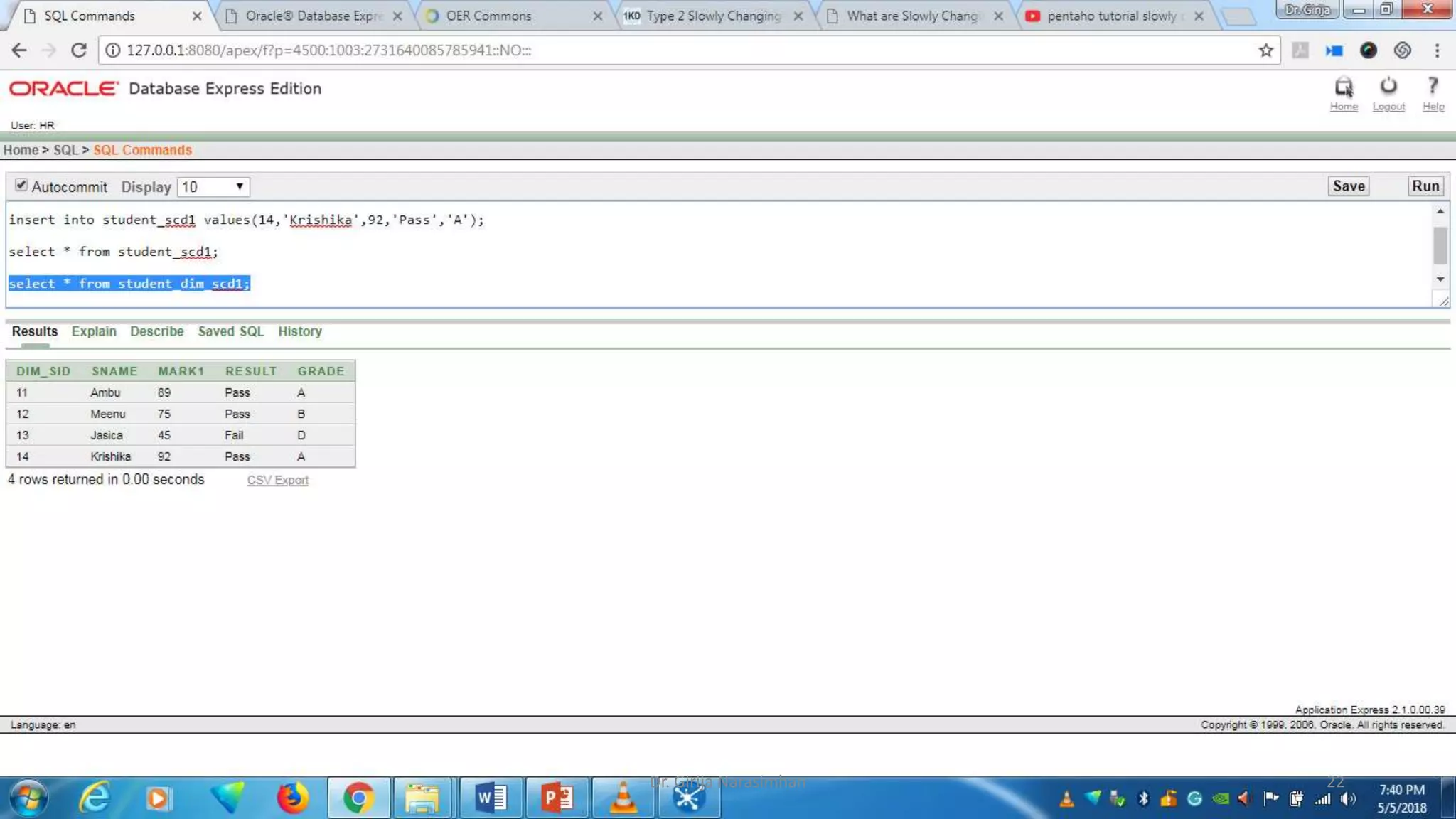1456x819 pixels.
Task: Open PowerPoint from the taskbar
Action: click(x=557, y=798)
